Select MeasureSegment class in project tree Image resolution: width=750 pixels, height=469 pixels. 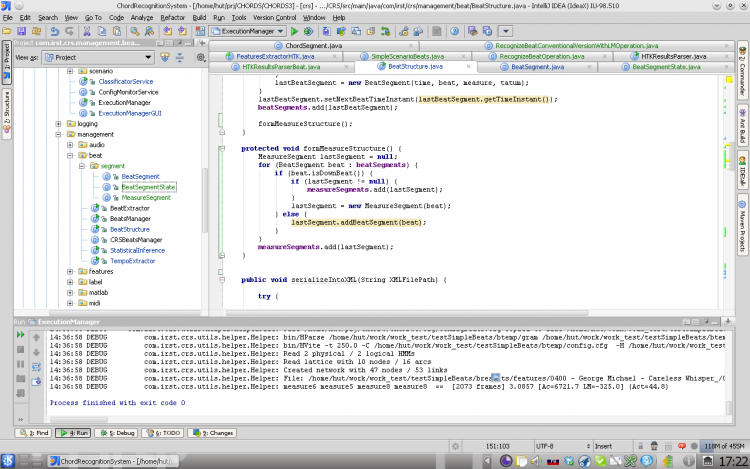tap(144, 198)
